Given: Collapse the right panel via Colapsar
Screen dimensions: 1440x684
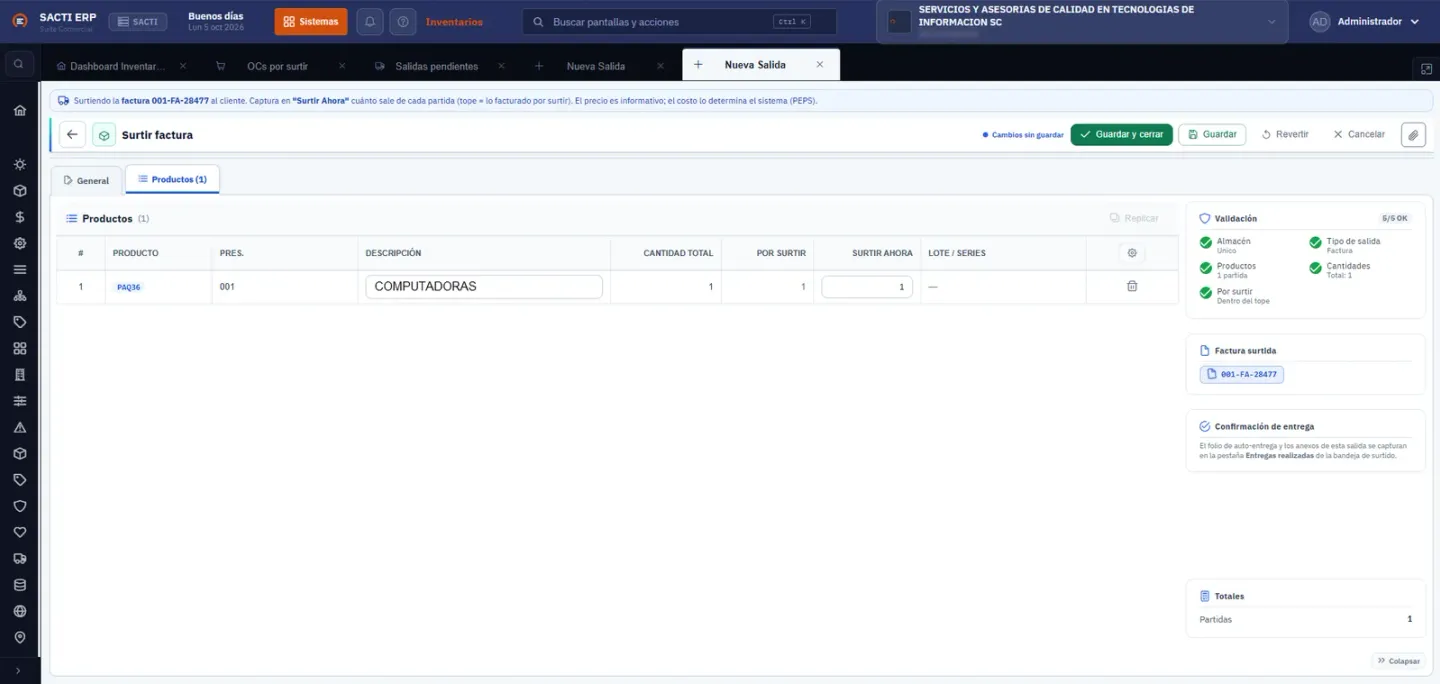Looking at the screenshot, I should (x=1399, y=661).
